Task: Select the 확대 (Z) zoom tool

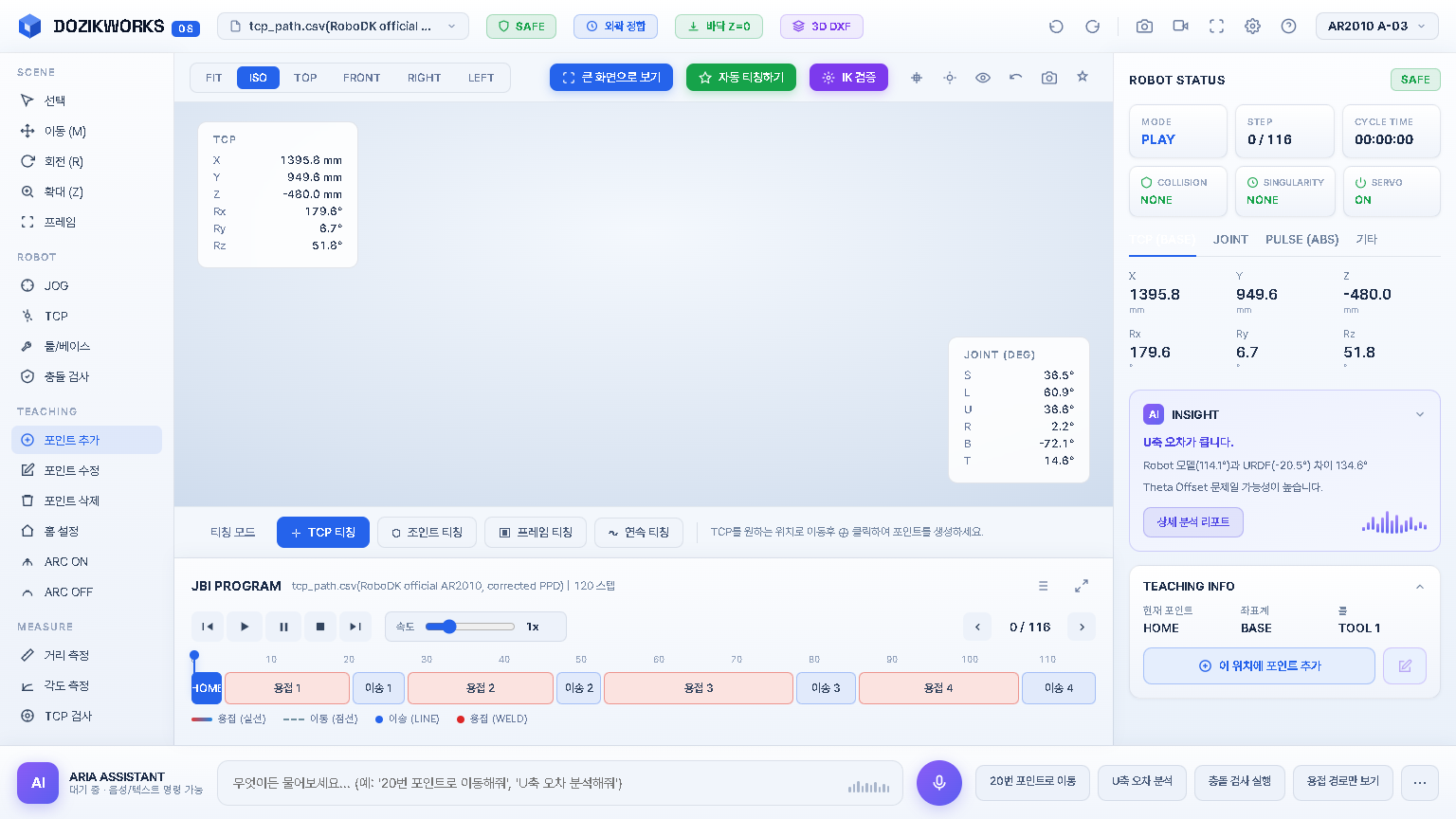Action: coord(86,191)
